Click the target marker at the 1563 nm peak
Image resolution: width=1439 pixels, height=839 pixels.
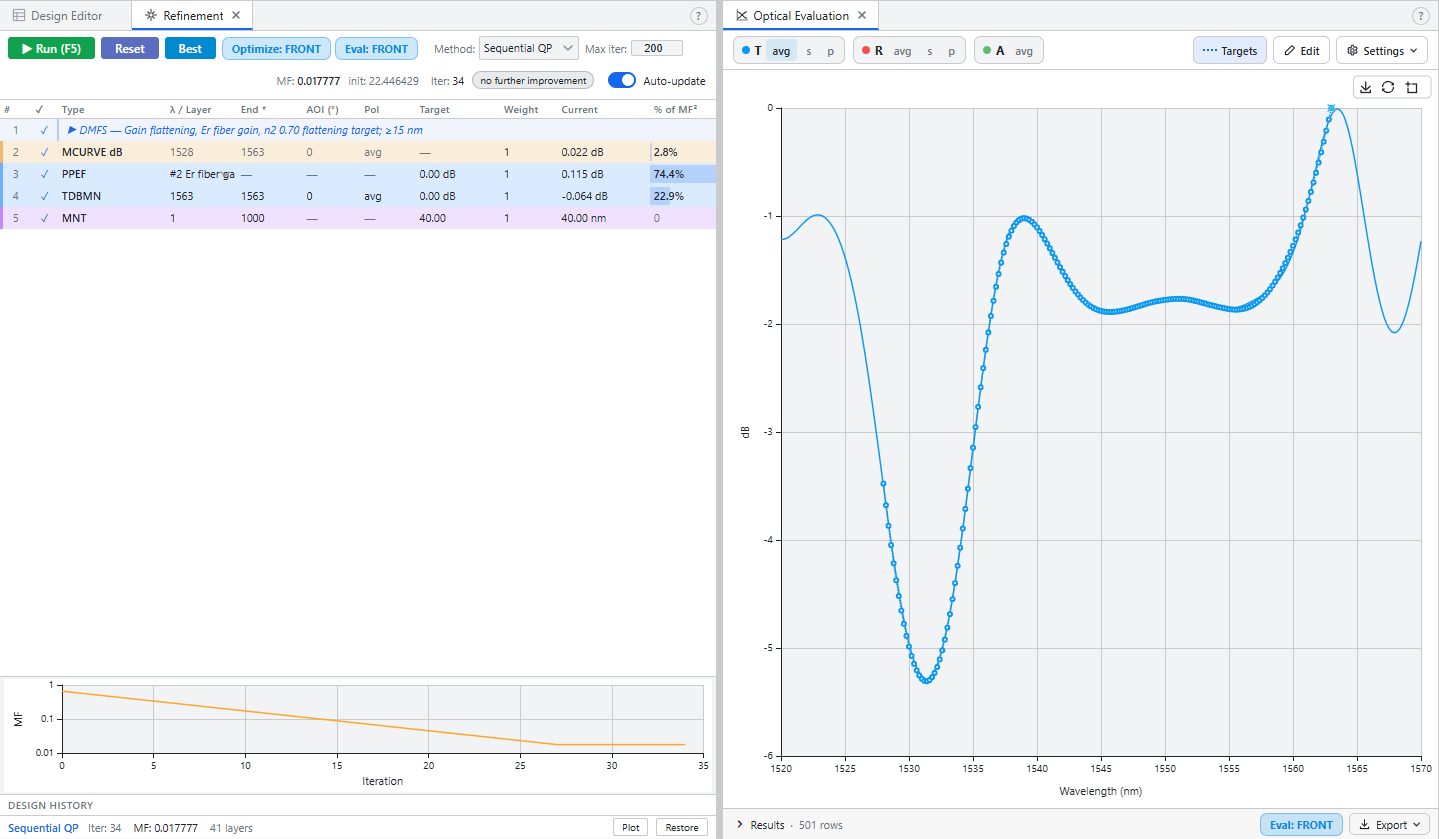coord(1331,108)
